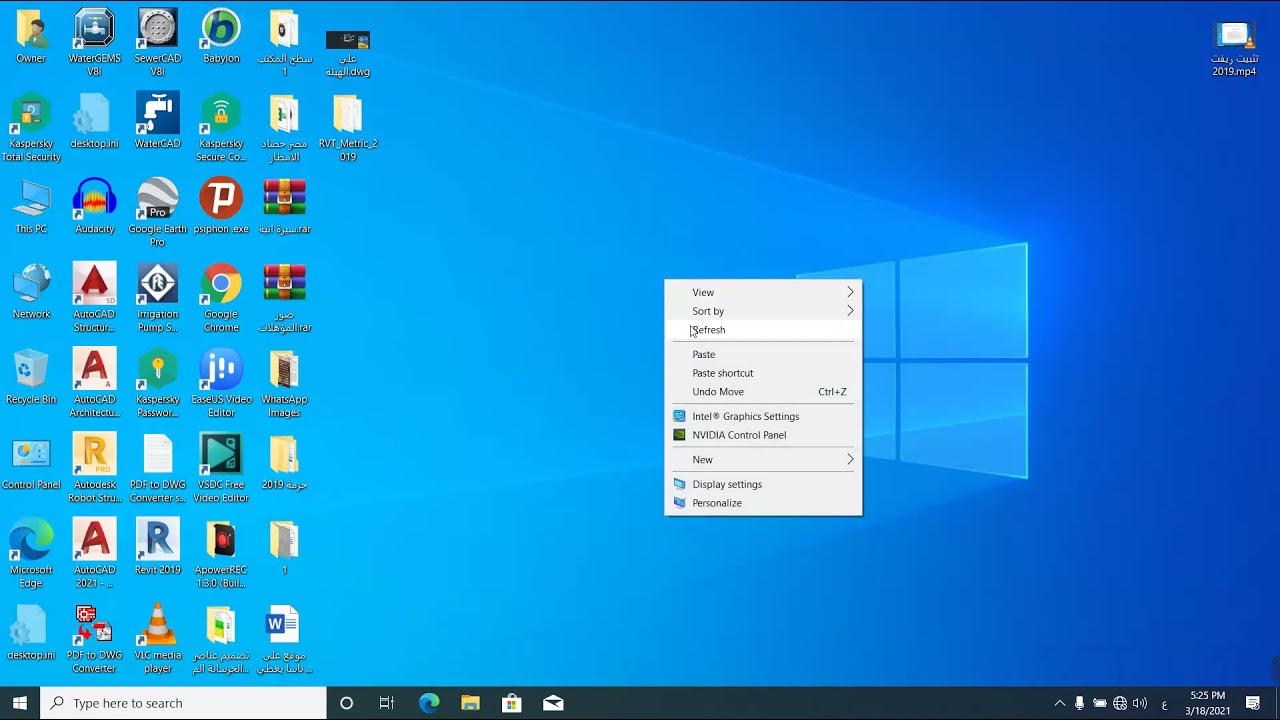Choose Paste in the context menu
1280x720 pixels.
point(763,354)
